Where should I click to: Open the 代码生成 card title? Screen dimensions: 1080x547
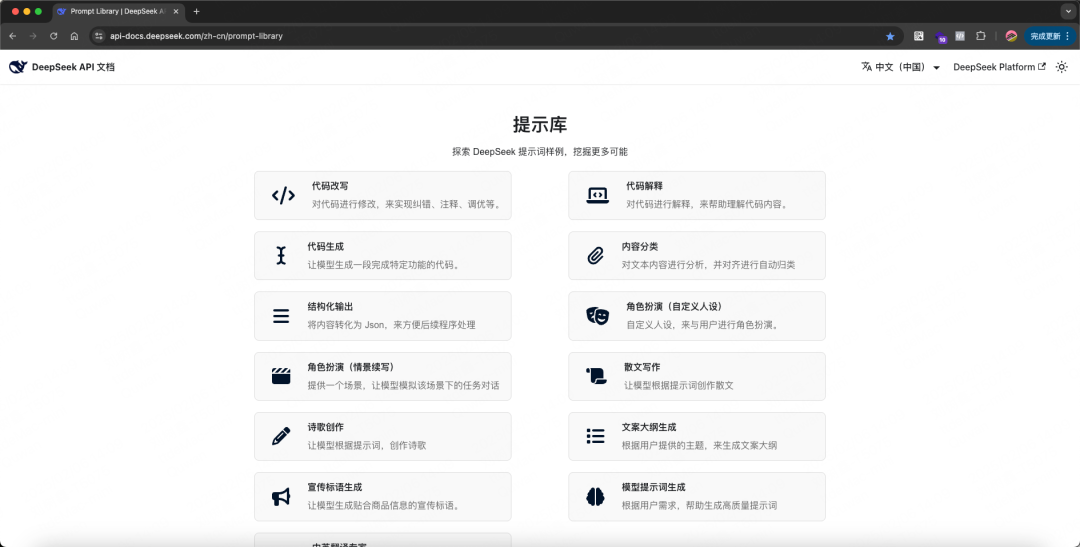coord(326,247)
